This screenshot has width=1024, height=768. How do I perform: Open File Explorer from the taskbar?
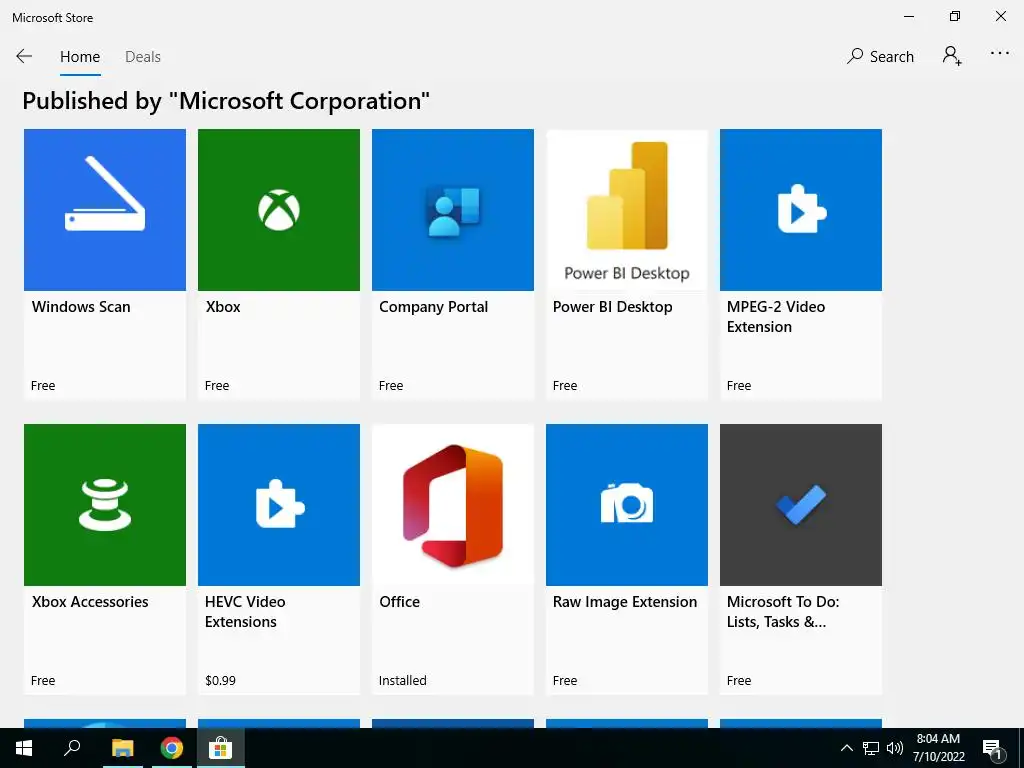pos(122,748)
